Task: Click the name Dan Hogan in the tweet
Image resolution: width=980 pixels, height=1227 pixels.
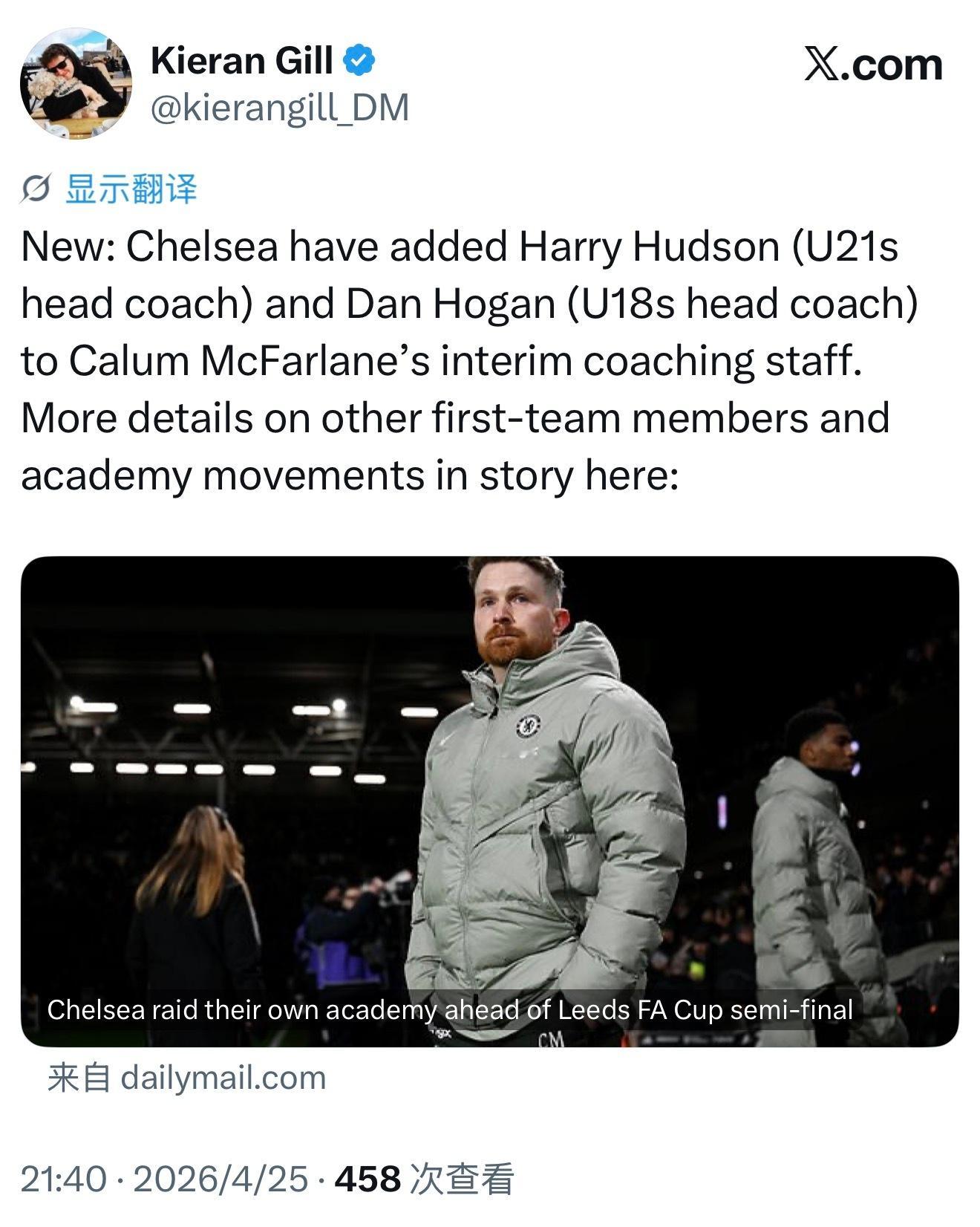Action: 451,304
